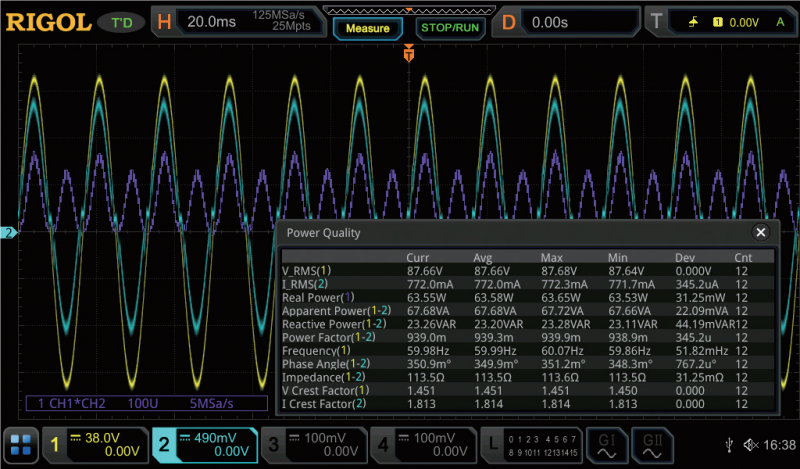Open the Measure menu
Screen dimensions: 800x469
(x=367, y=28)
